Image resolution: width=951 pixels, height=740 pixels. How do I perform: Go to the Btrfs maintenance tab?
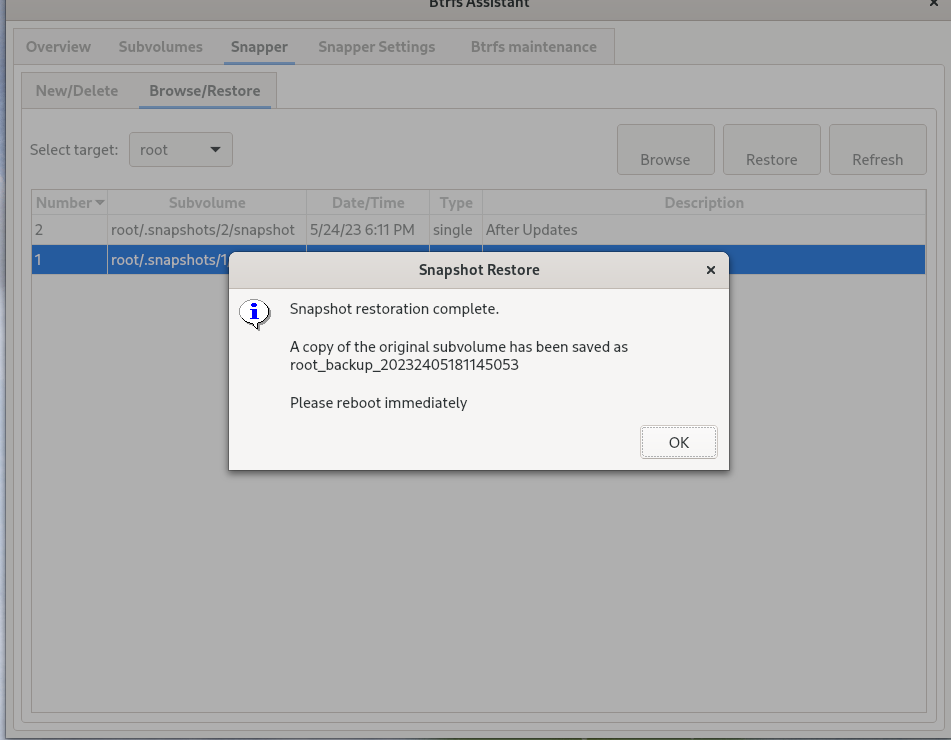coord(534,47)
